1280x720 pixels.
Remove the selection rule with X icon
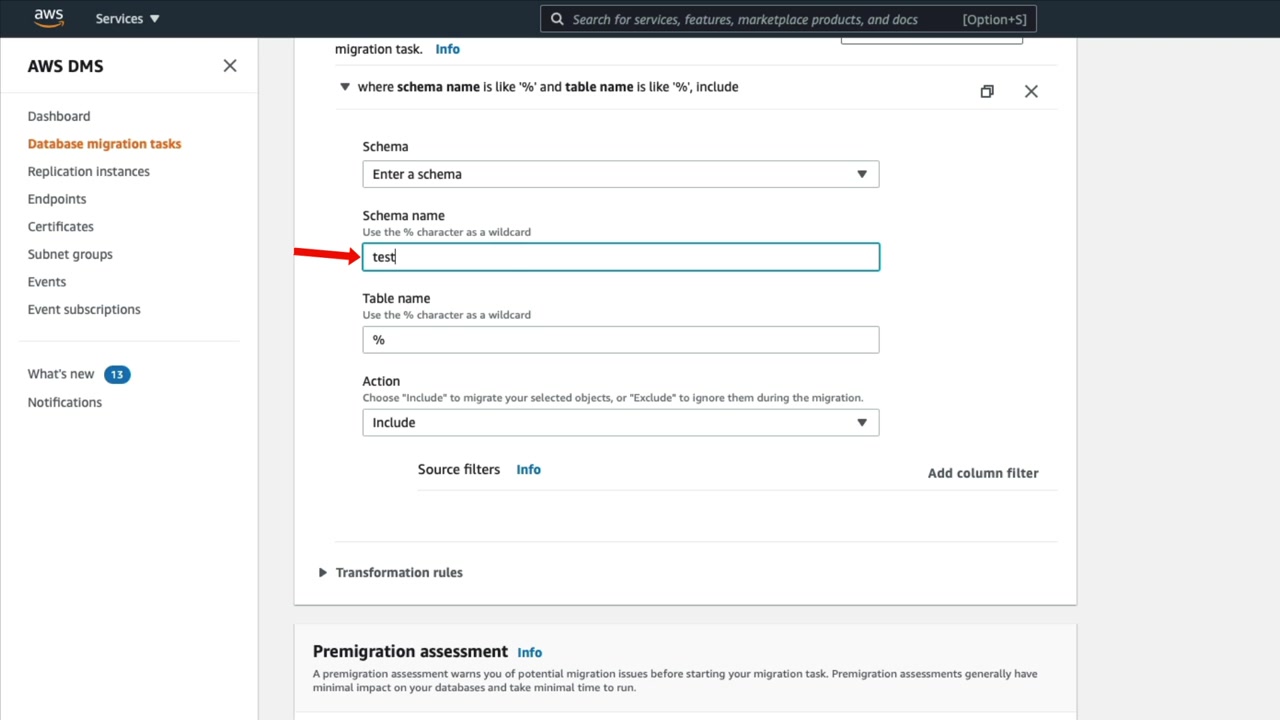pyautogui.click(x=1031, y=91)
